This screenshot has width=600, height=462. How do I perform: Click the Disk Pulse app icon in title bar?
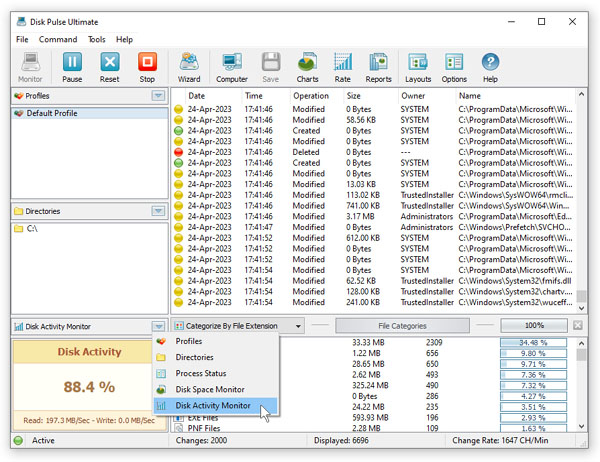21,21
